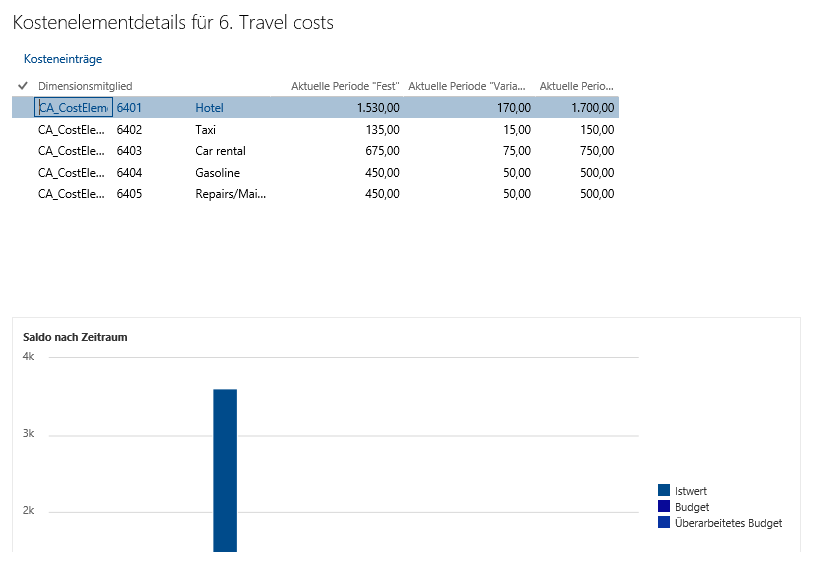Open the Hotel link in row 6401
This screenshot has height=568, width=819.
(209, 108)
